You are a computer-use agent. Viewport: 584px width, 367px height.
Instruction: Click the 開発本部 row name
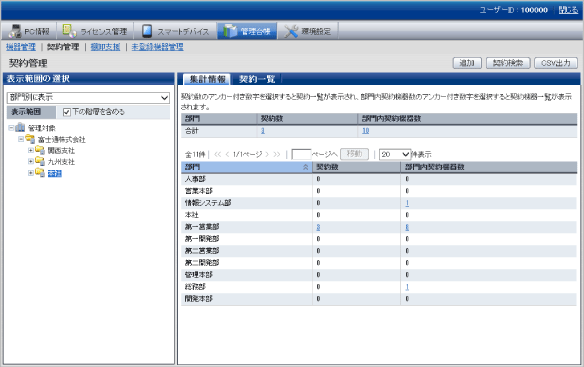[199, 299]
